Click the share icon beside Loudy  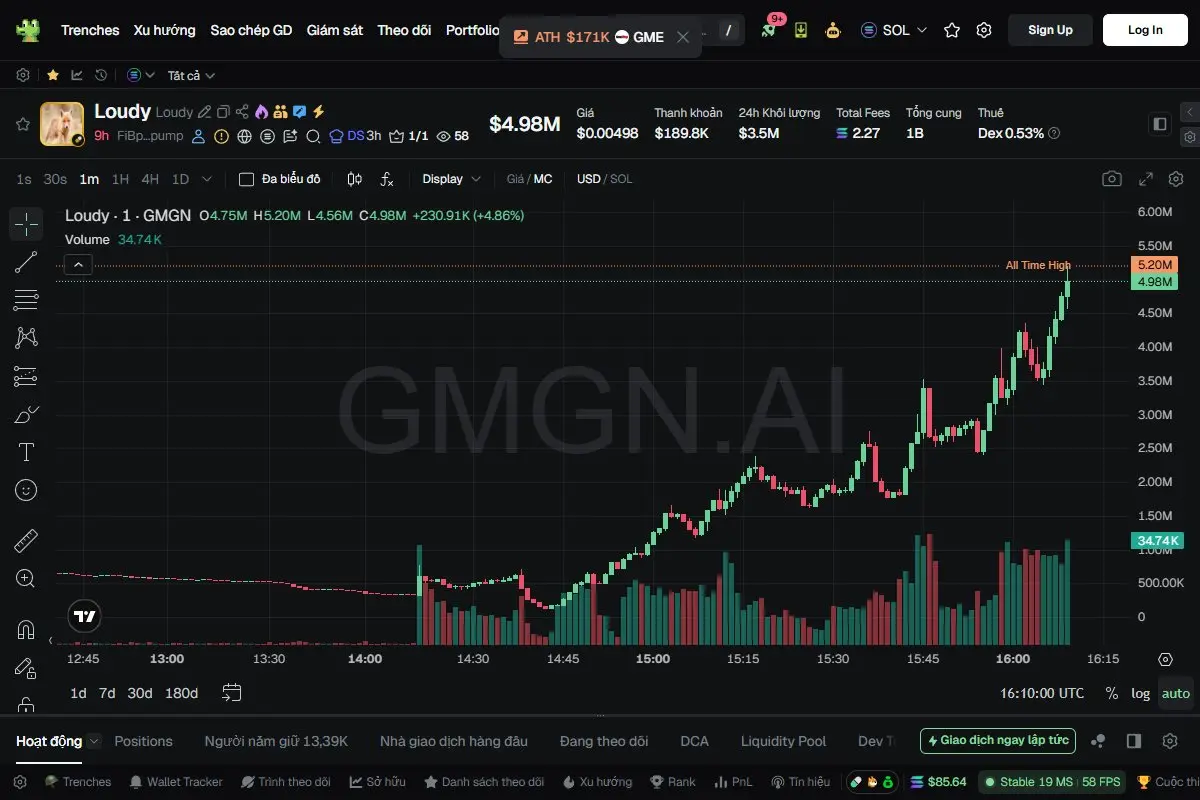tap(242, 112)
